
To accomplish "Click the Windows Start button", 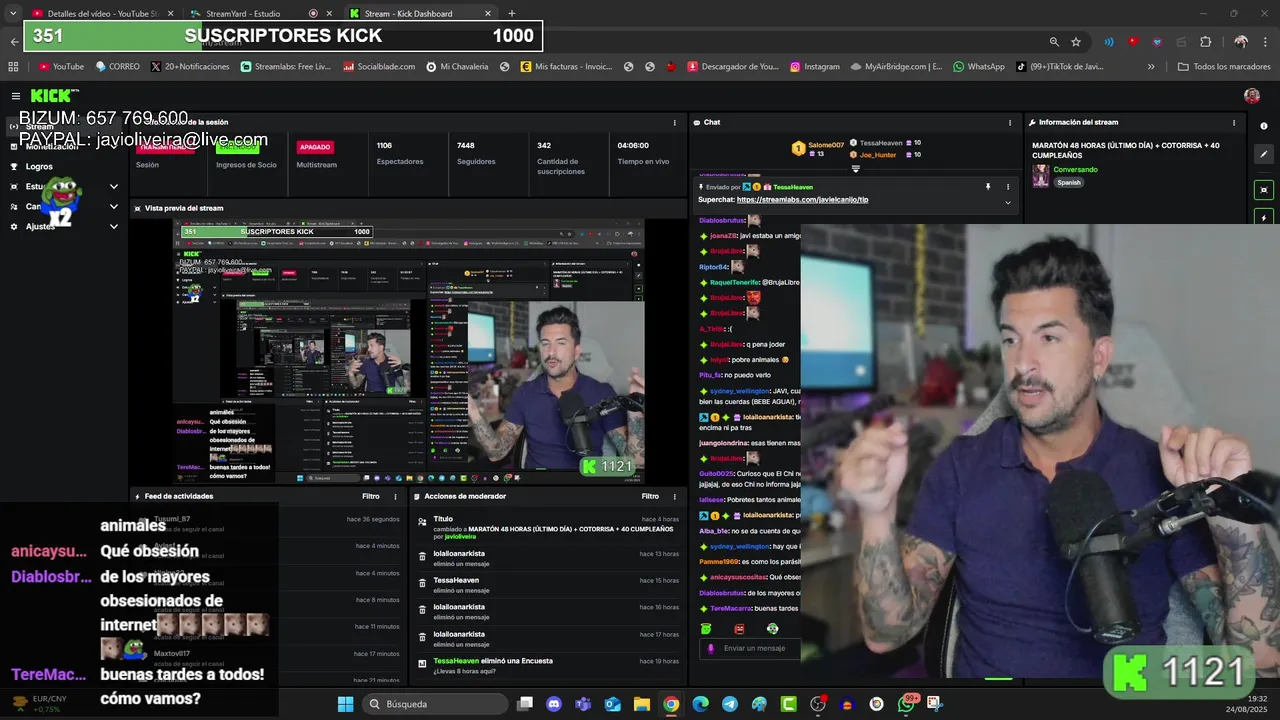I will (345, 704).
